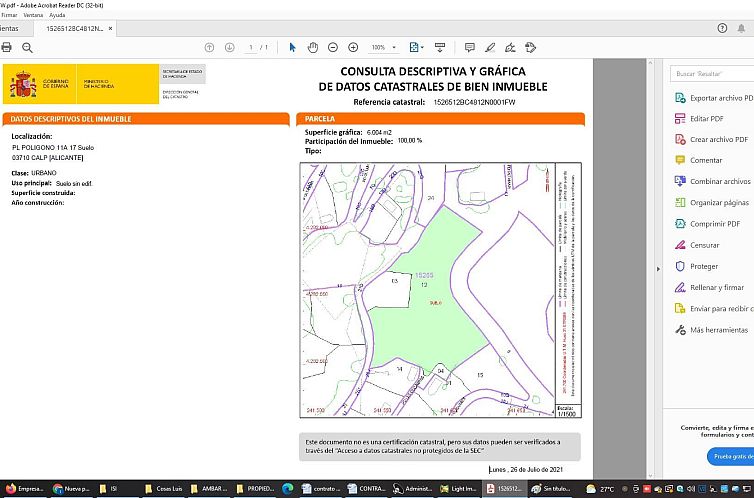Go to previous page arrow
The height and width of the screenshot is (498, 754).
(x=209, y=47)
